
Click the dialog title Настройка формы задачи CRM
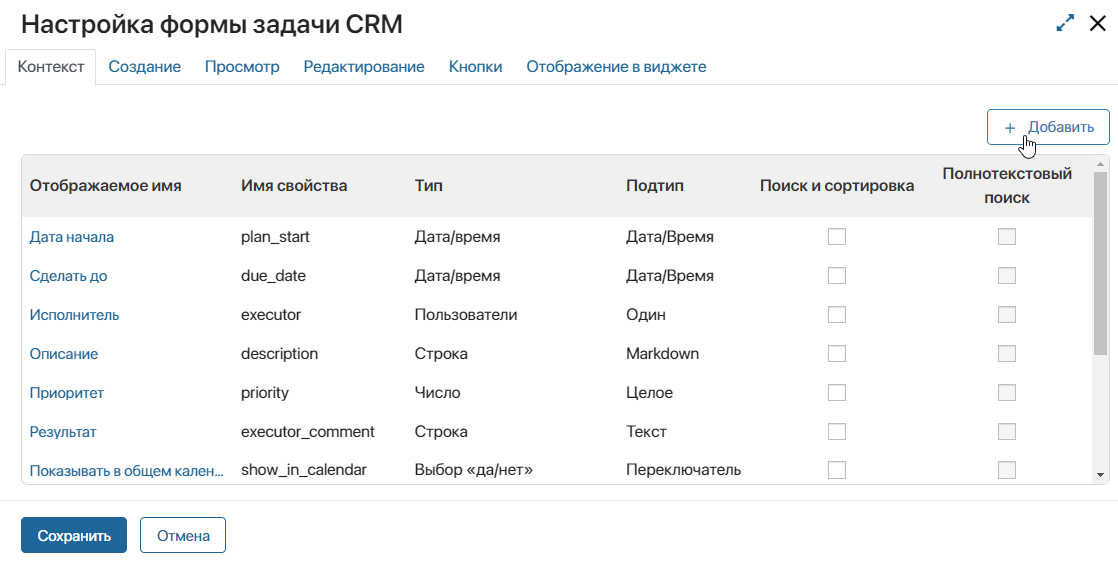(212, 24)
